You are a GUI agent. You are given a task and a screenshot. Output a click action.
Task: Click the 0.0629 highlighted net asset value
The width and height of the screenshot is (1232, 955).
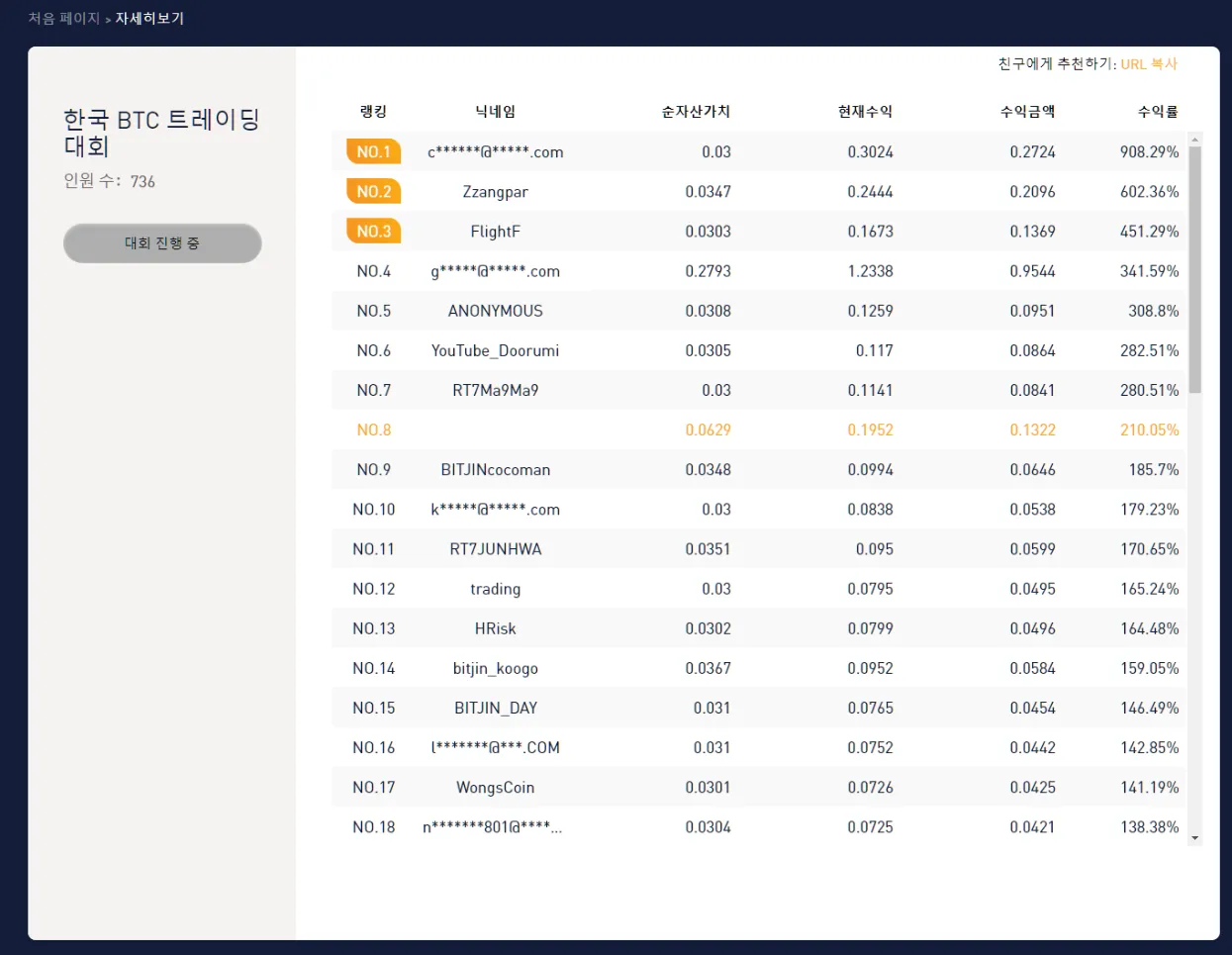click(708, 430)
